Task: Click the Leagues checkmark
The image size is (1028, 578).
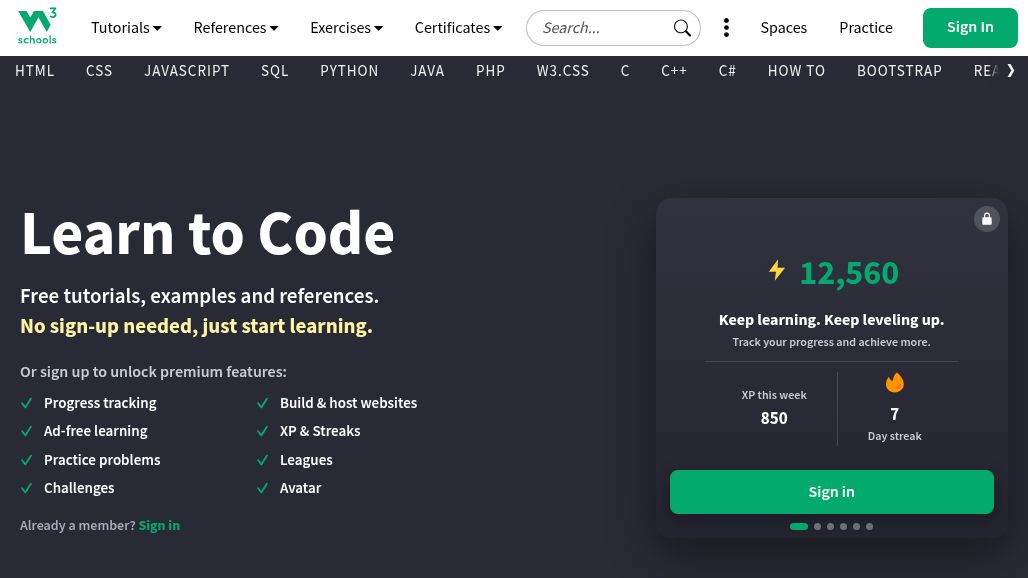Action: tap(263, 460)
